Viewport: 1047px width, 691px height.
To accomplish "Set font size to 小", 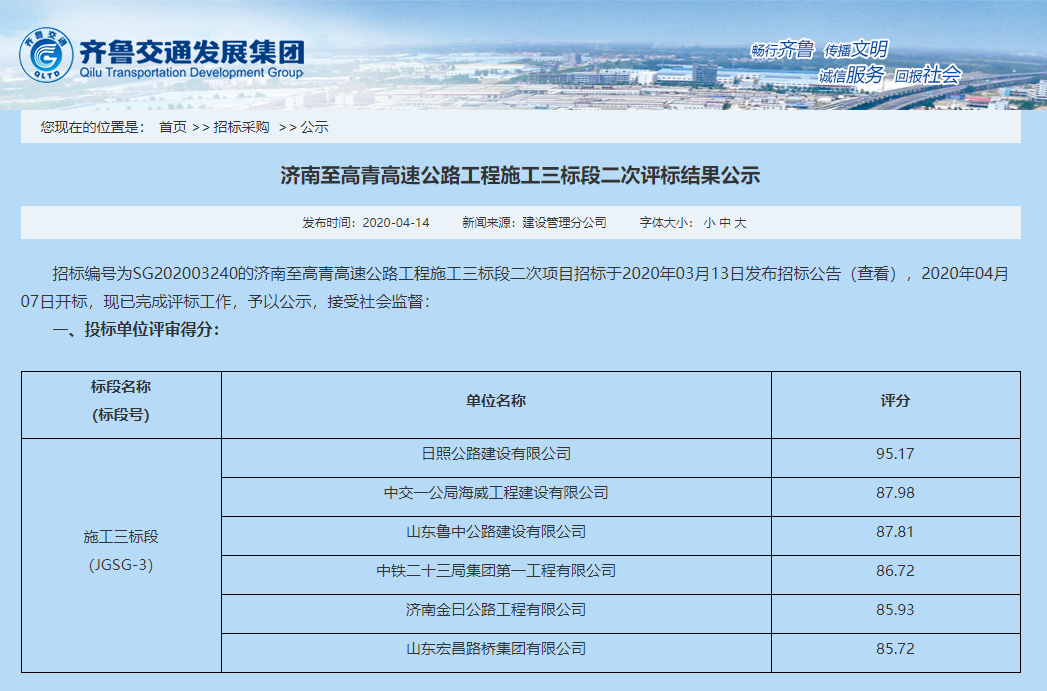I will pos(709,223).
